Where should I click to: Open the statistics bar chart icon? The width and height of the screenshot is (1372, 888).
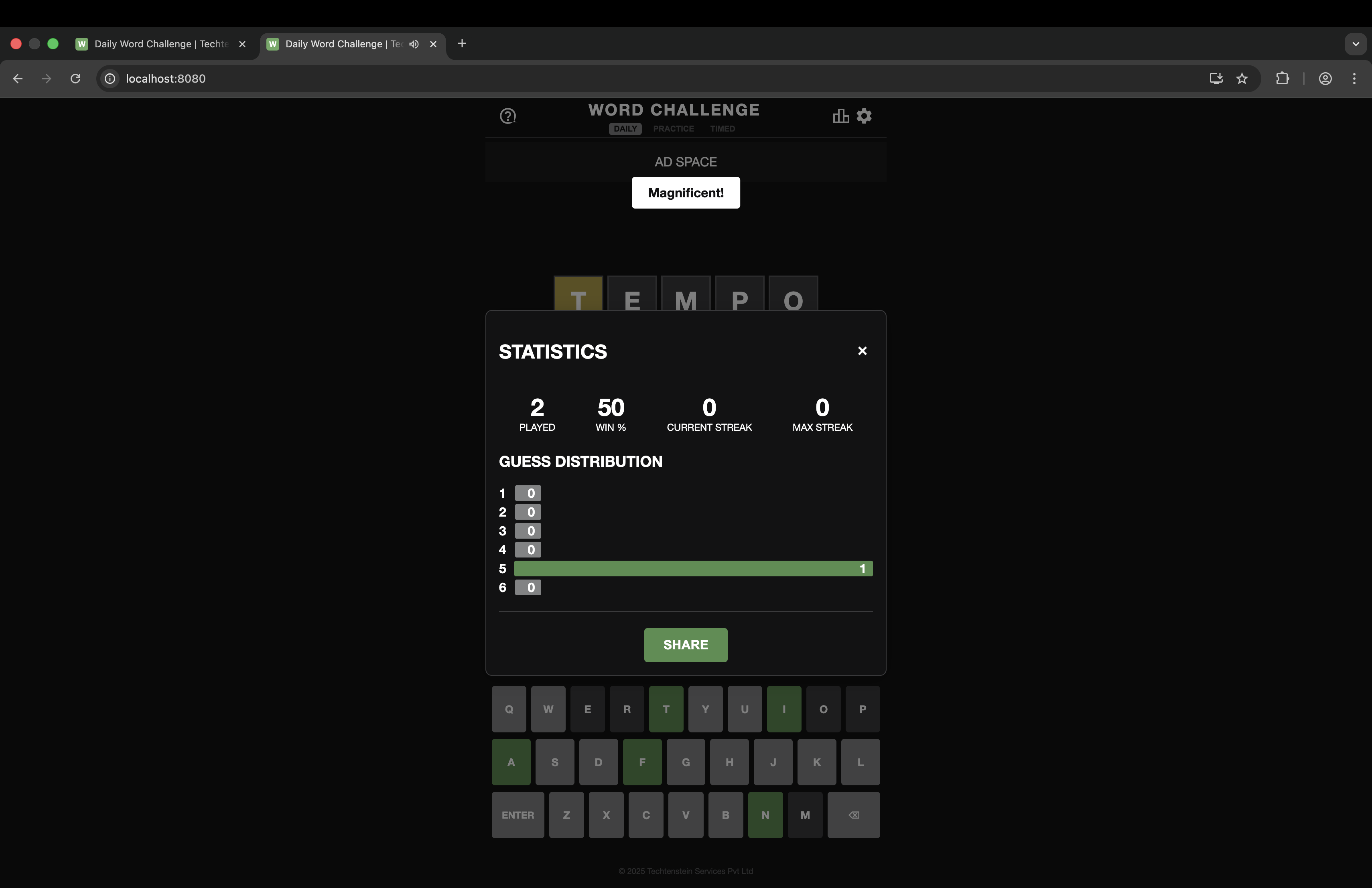tap(840, 116)
